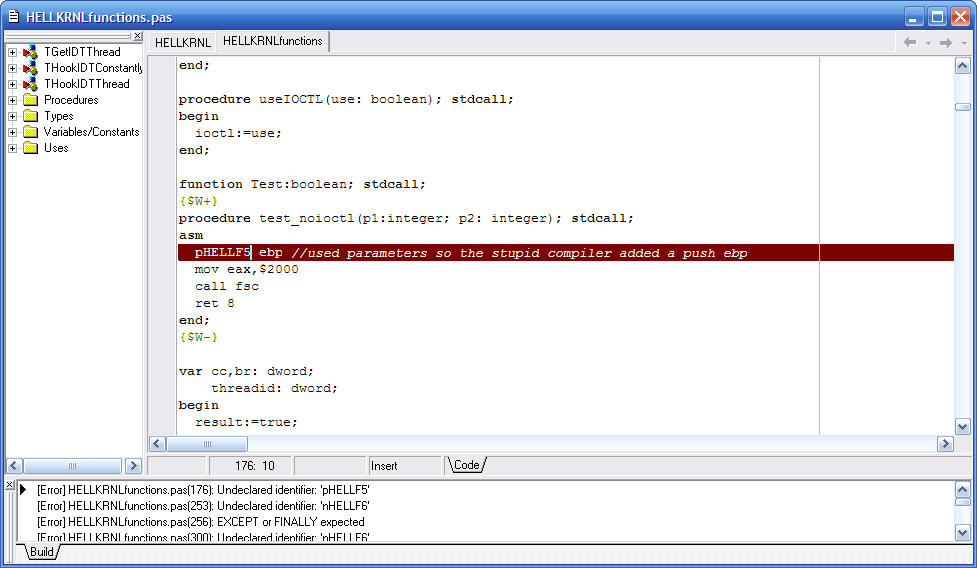Image resolution: width=977 pixels, height=568 pixels.
Task: Close the code explorer panel
Action: [x=138, y=36]
